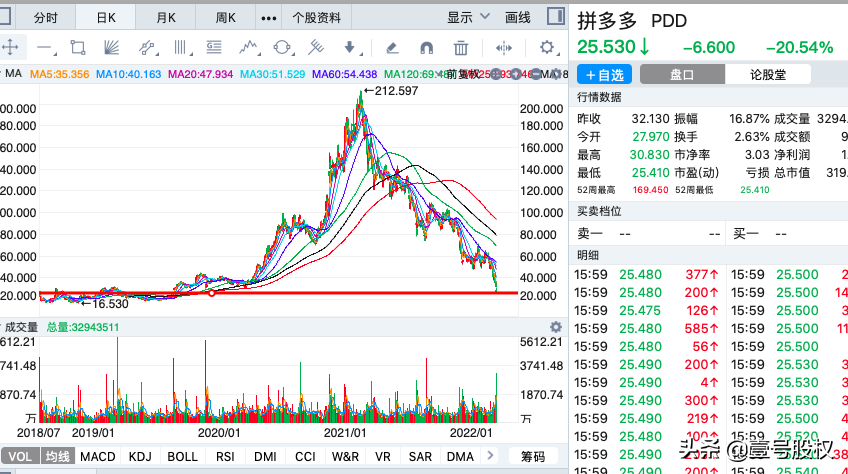Screen dimensions: 848x474
Task: Click the 212.597 high price marker
Action: (392, 91)
